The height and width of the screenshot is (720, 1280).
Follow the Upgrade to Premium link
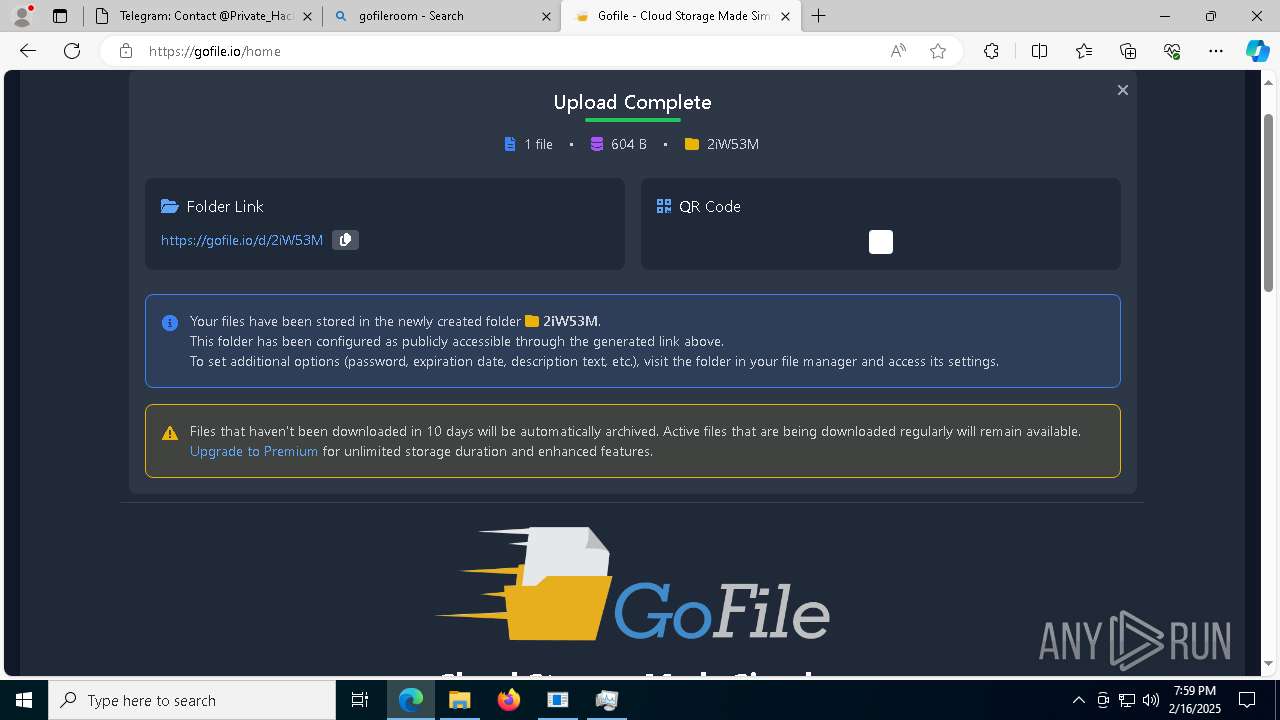254,451
